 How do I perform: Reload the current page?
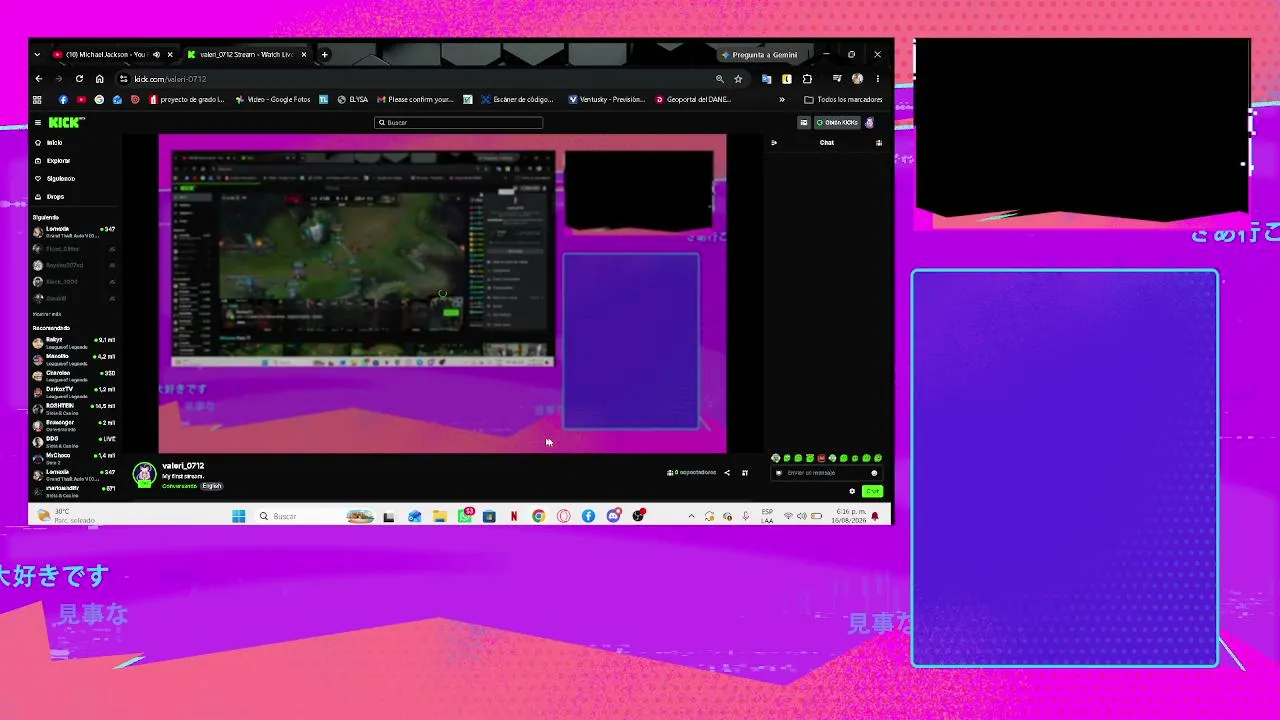79,79
